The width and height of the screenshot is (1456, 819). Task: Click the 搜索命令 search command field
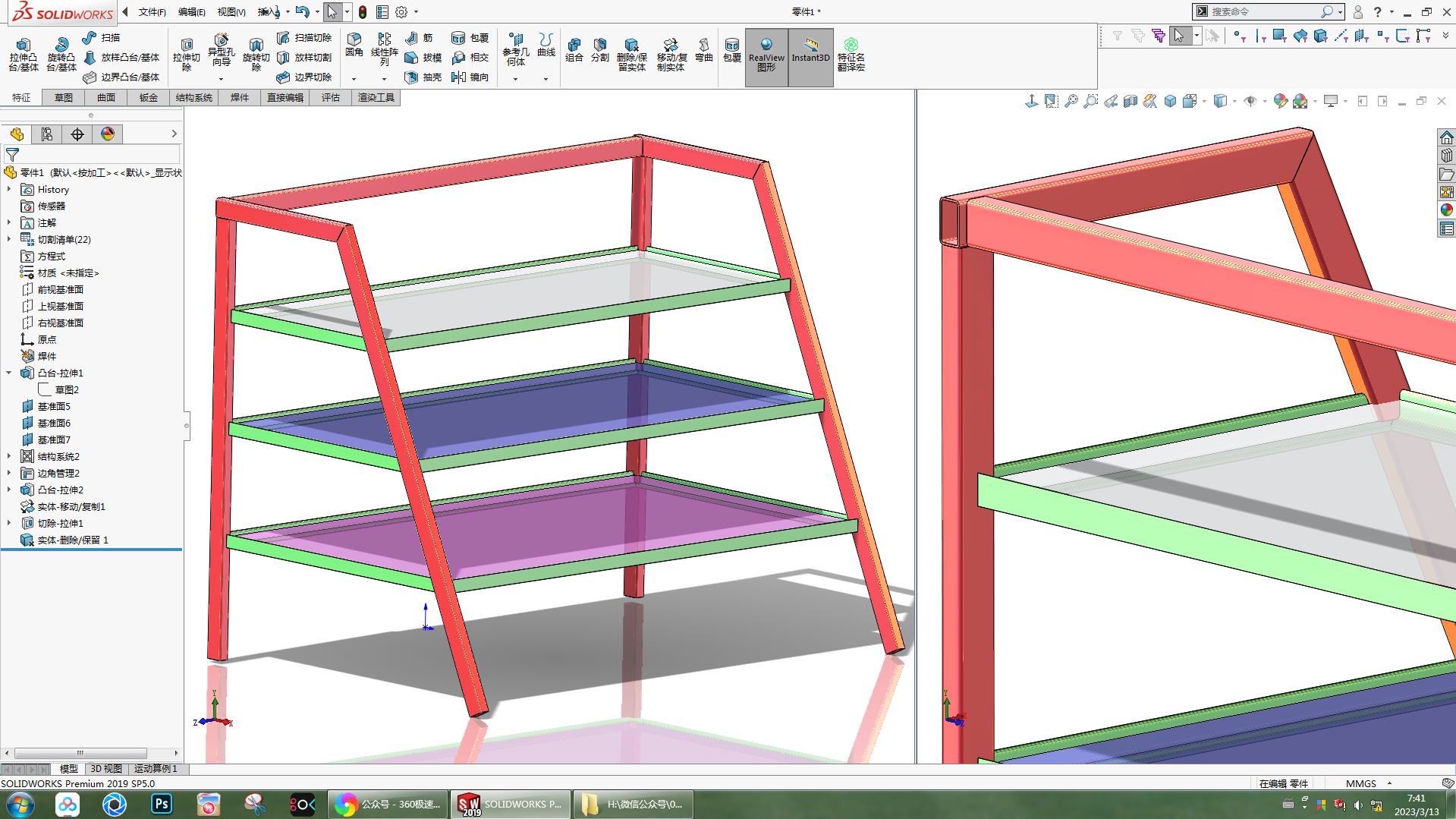pos(1263,12)
